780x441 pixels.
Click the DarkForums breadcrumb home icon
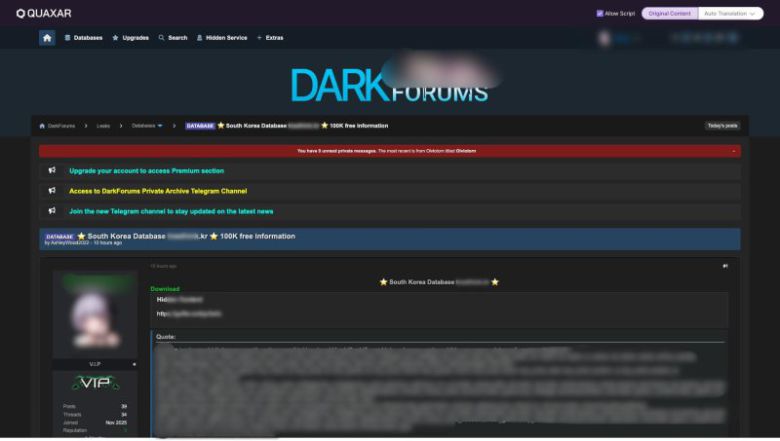(x=42, y=126)
